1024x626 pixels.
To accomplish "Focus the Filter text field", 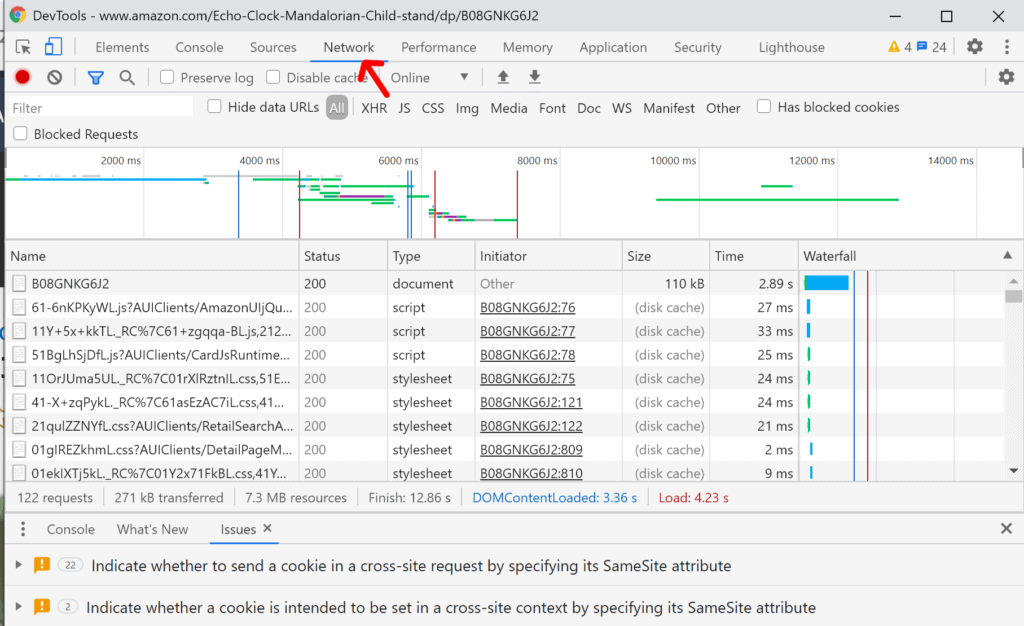I will tap(102, 108).
